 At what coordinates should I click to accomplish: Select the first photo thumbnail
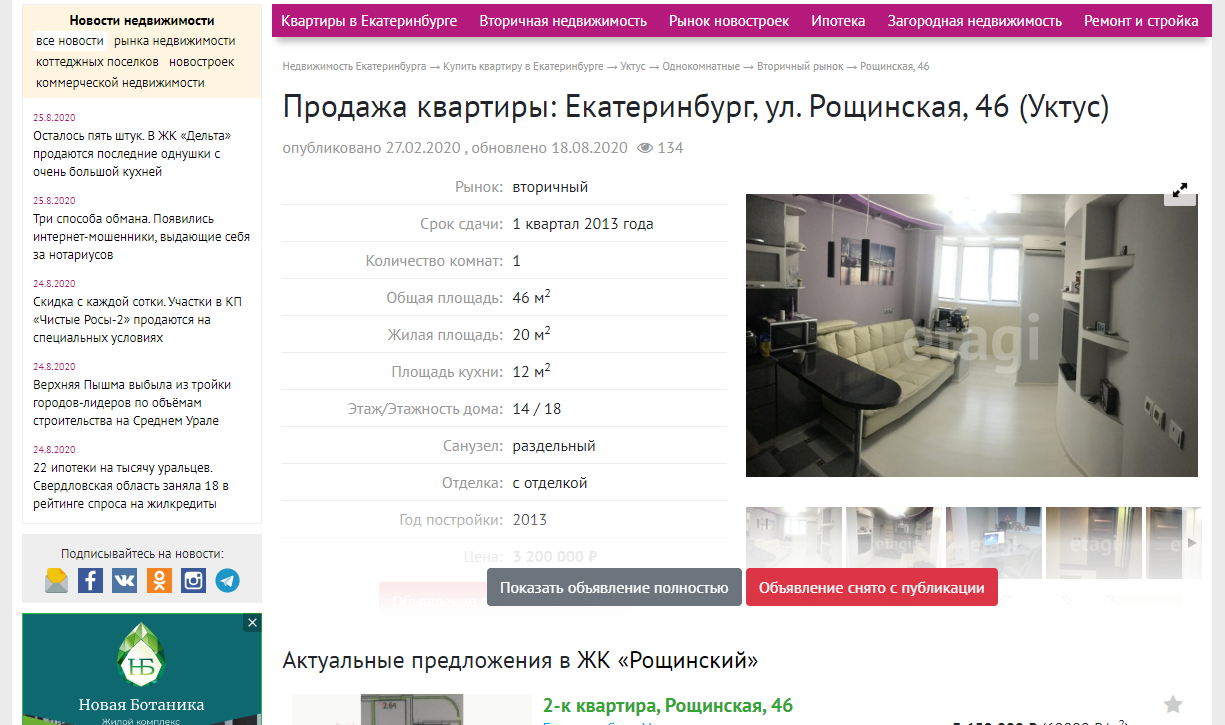[x=794, y=543]
